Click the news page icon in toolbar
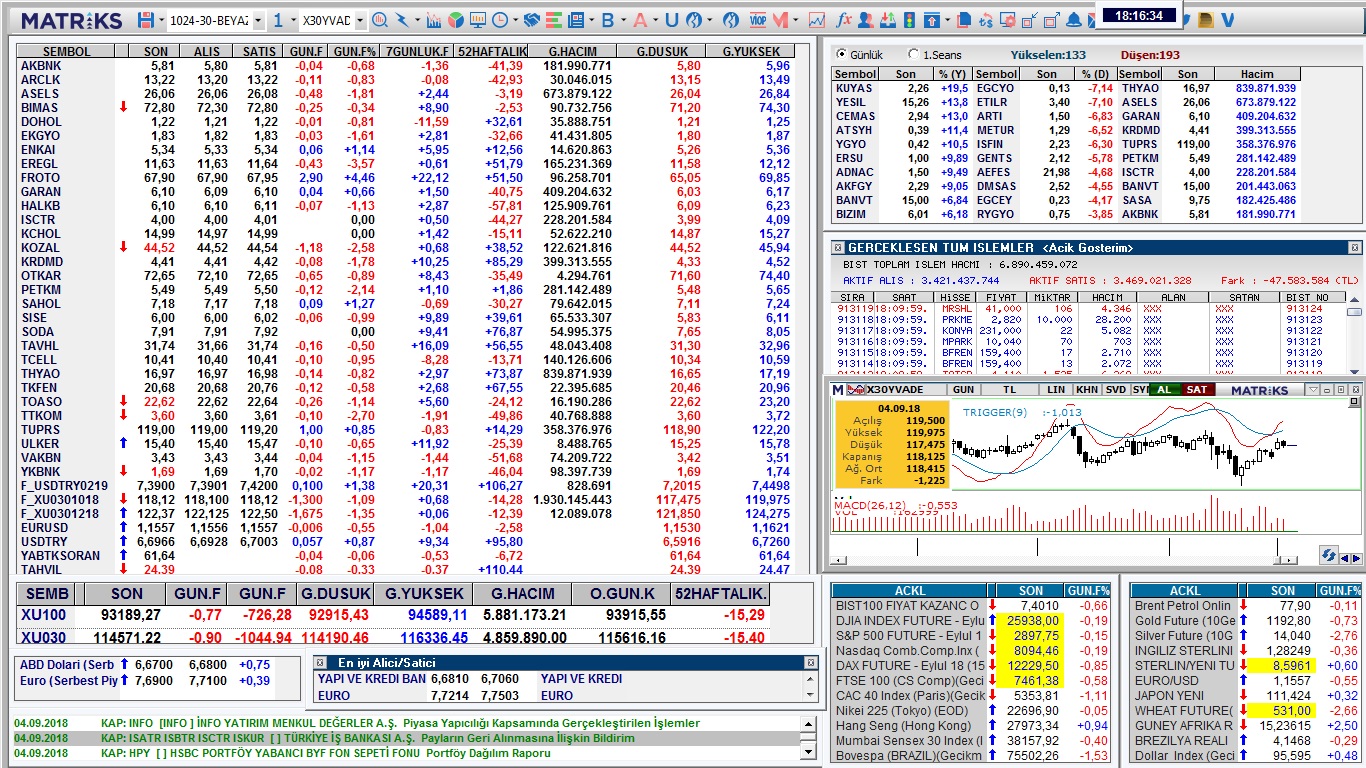This screenshot has height=768, width=1366. tap(576, 20)
